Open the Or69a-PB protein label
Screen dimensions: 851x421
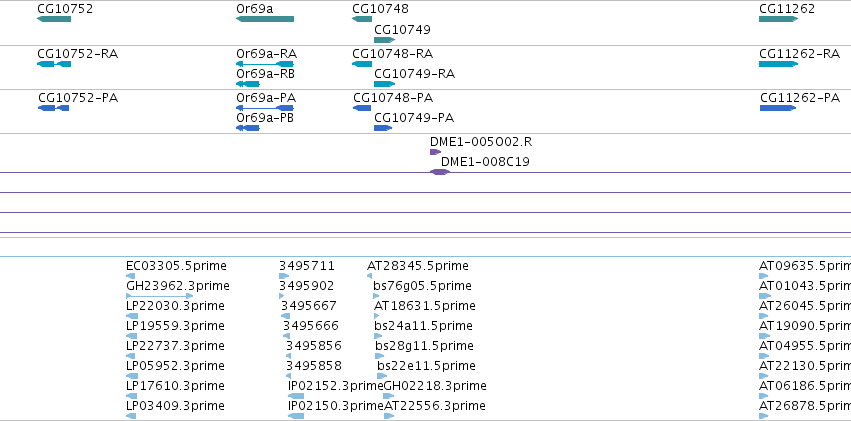pyautogui.click(x=265, y=118)
